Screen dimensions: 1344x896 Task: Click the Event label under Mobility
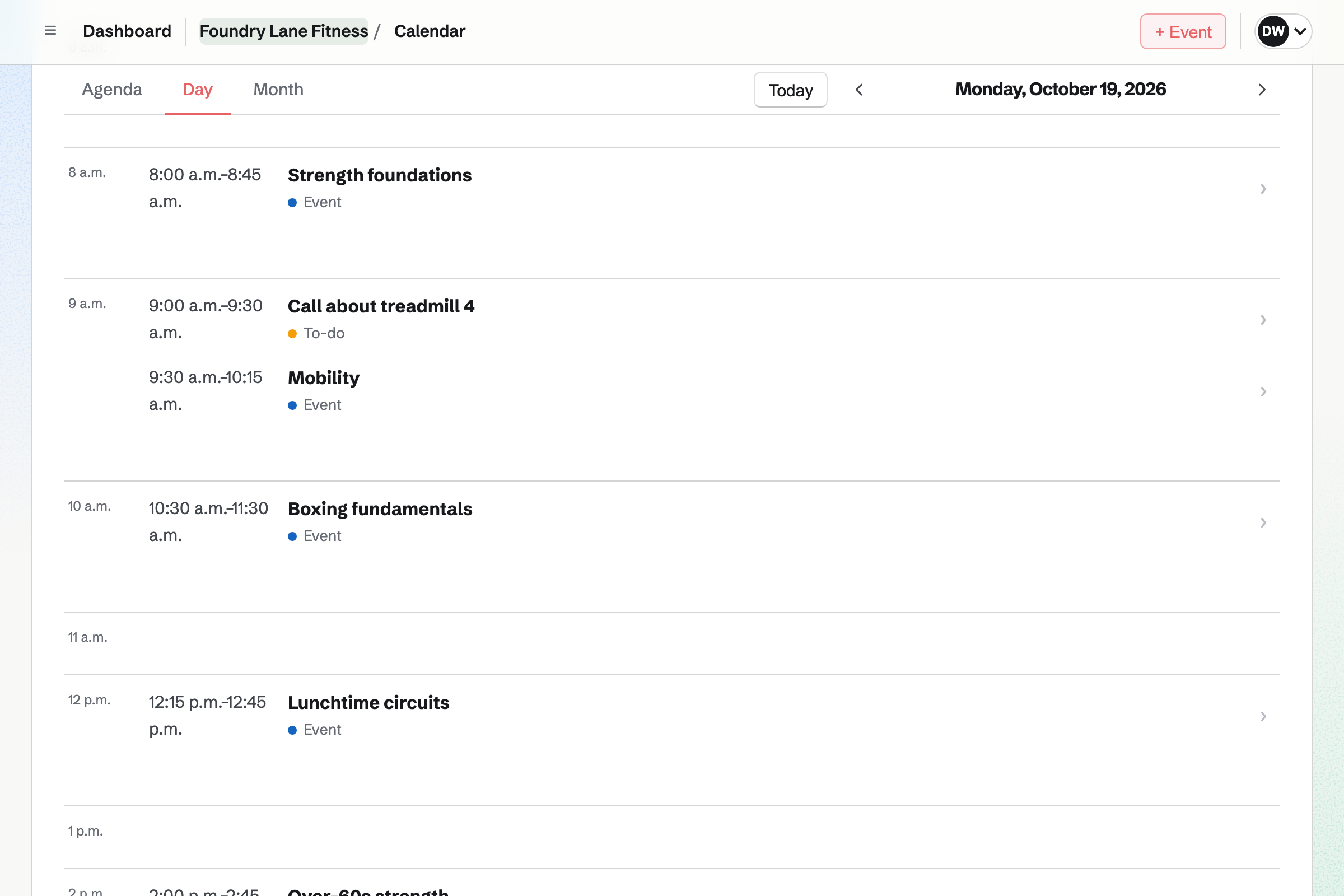(x=323, y=405)
